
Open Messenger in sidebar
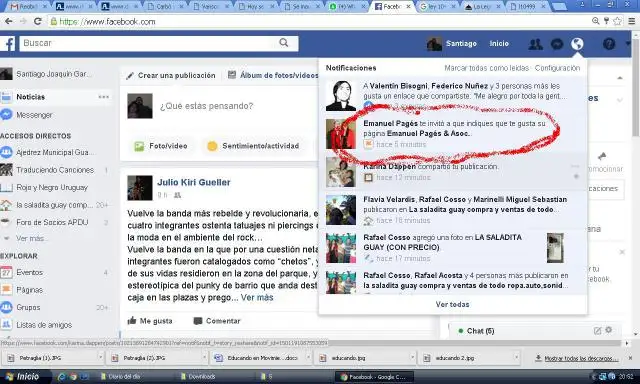point(34,115)
